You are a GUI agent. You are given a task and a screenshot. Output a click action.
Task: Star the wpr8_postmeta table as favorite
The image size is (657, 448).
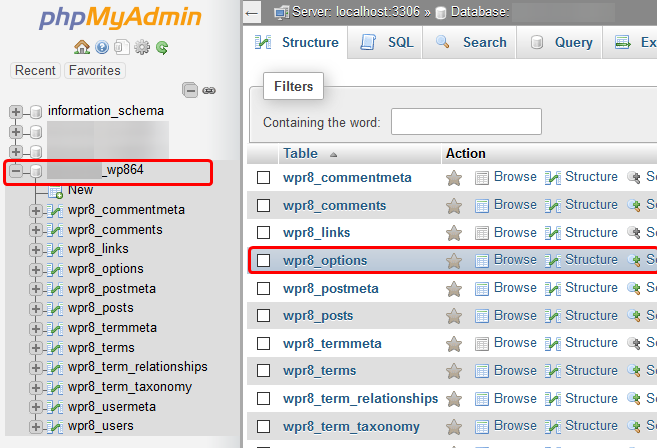click(x=454, y=289)
